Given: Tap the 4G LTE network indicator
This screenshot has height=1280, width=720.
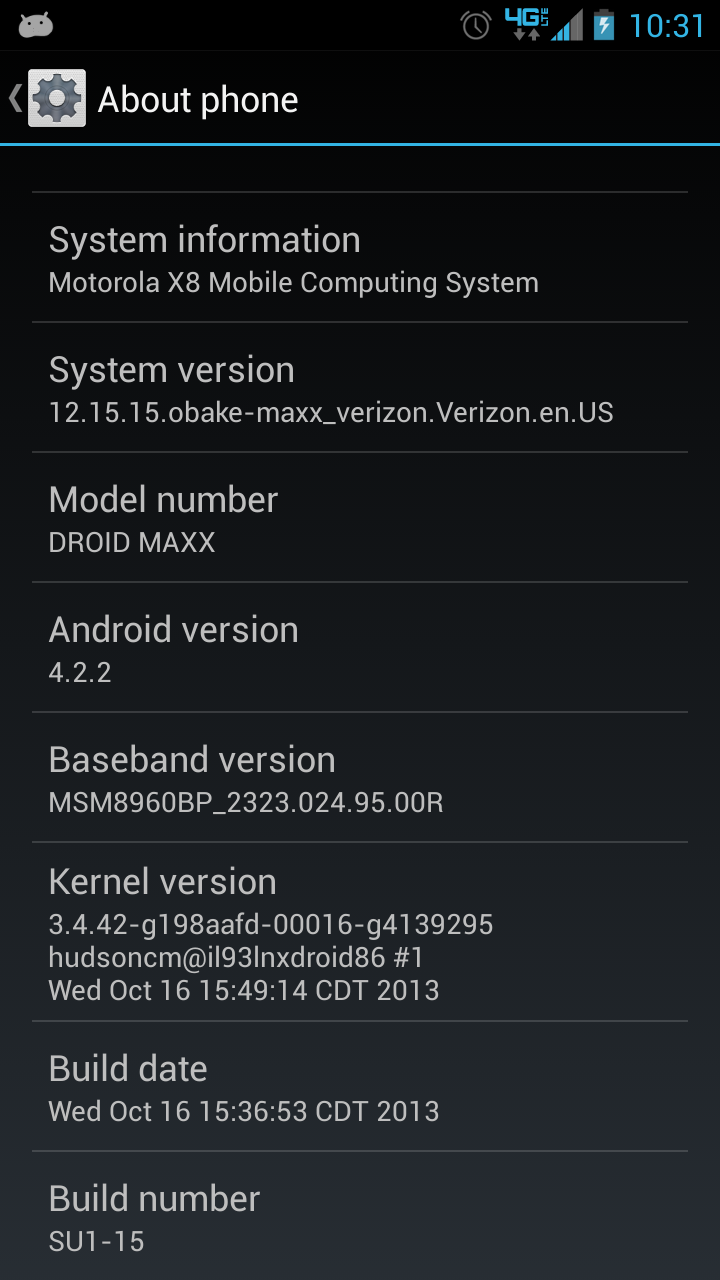Looking at the screenshot, I should click(526, 24).
